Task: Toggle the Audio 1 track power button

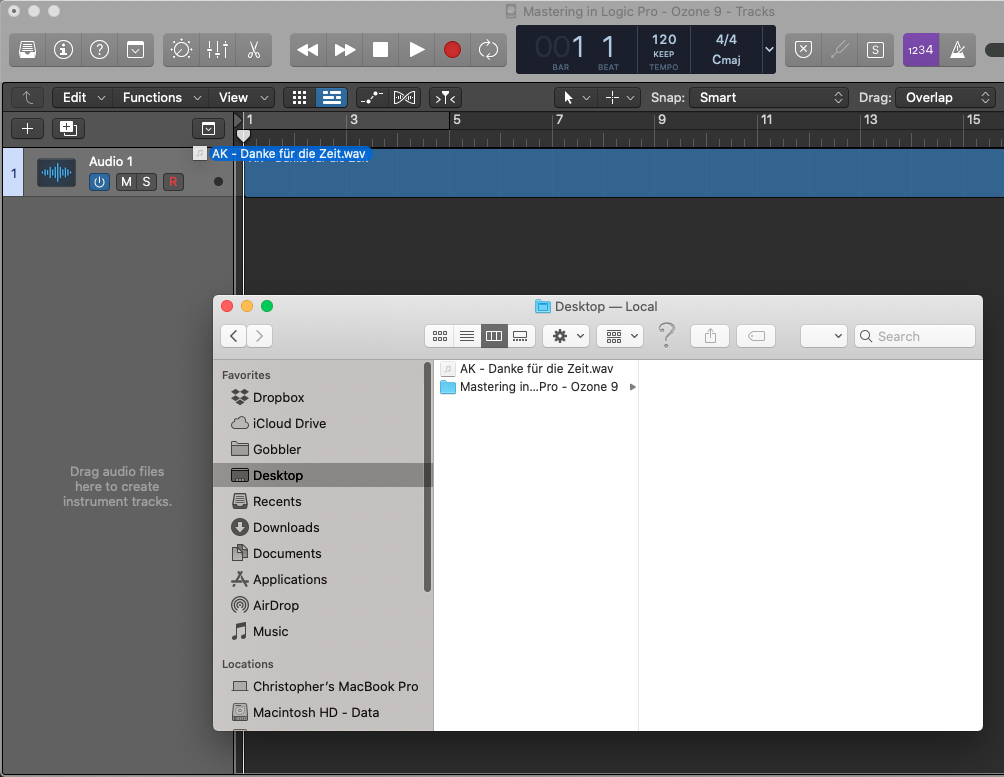Action: (x=99, y=182)
